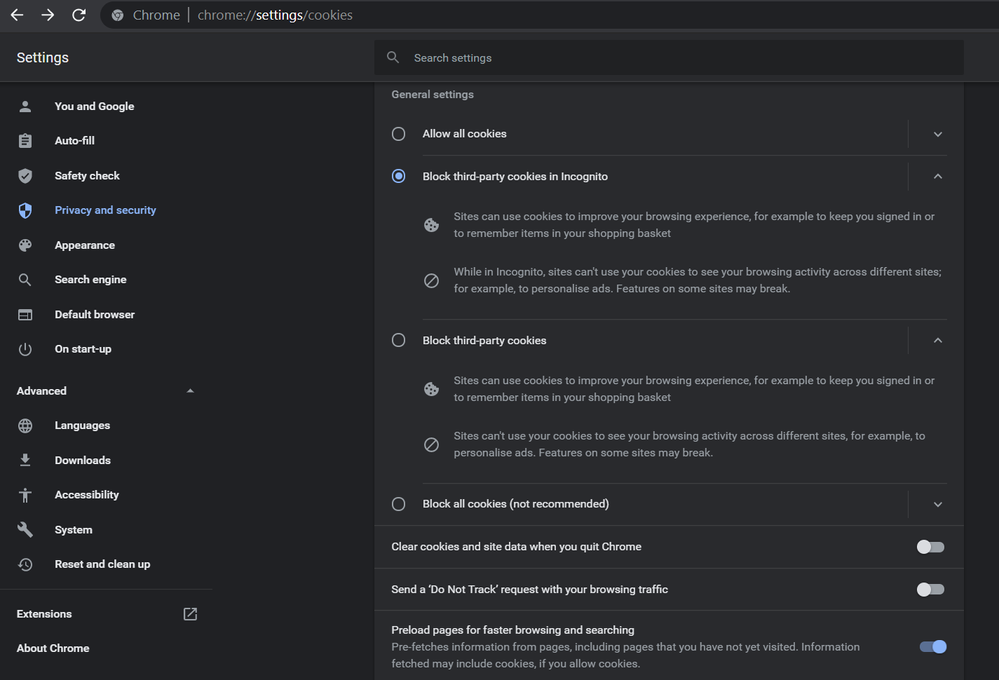The width and height of the screenshot is (999, 680).
Task: Click the Search engine magnifier icon
Action: (26, 280)
